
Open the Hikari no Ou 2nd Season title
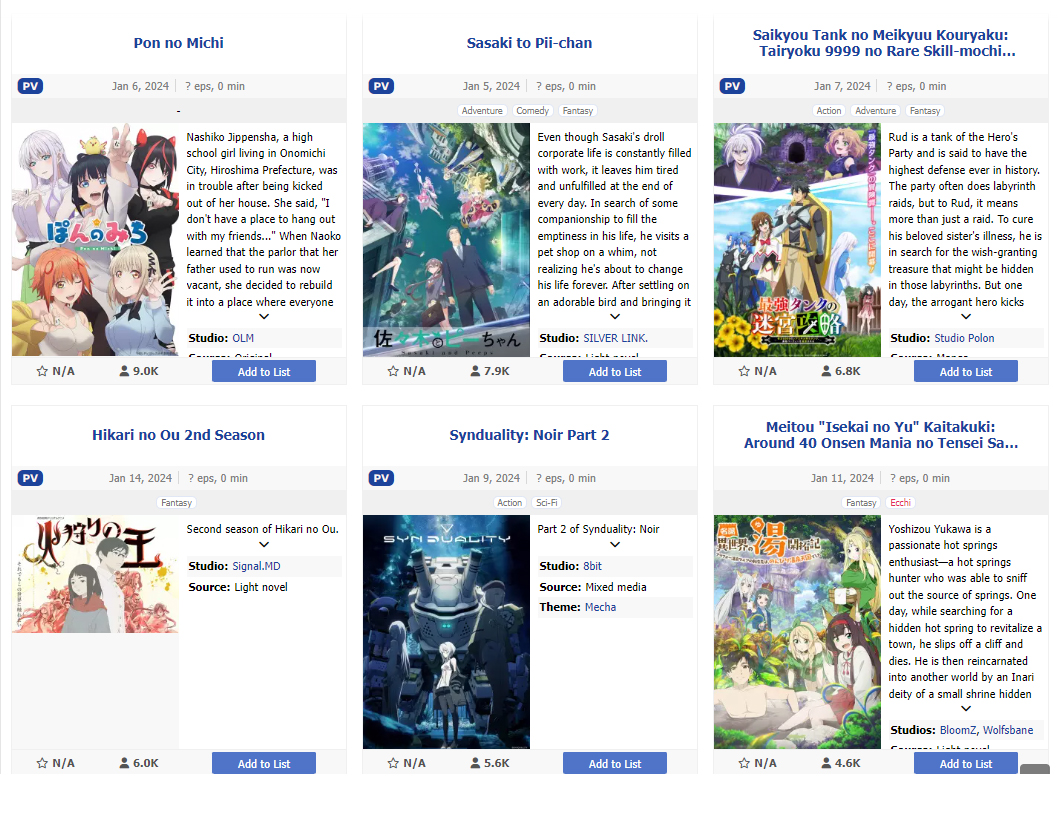178,435
